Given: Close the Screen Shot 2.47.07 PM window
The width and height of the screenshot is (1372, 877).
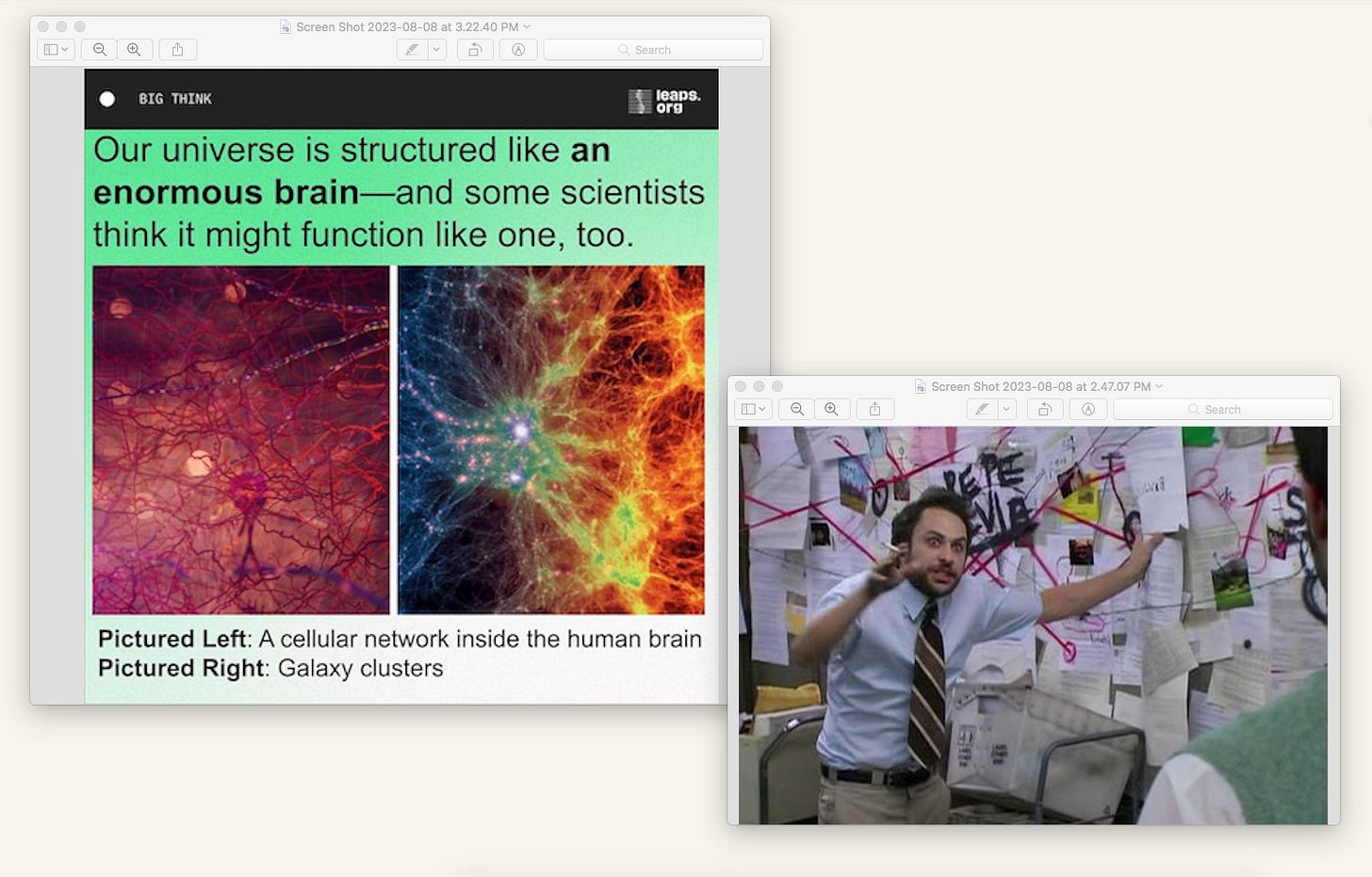Looking at the screenshot, I should coord(741,386).
